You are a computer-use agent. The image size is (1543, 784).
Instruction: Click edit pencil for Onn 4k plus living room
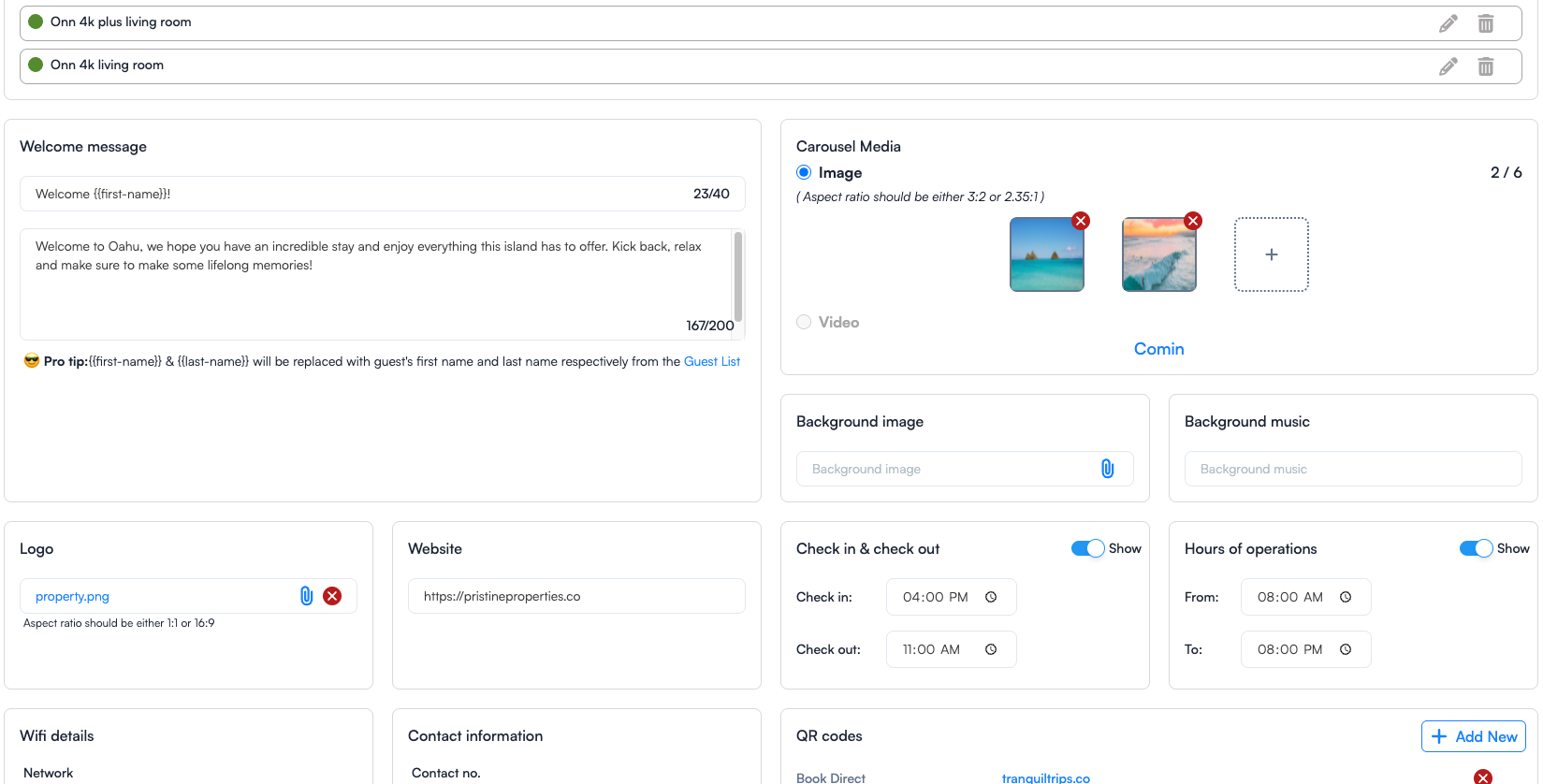(x=1448, y=23)
